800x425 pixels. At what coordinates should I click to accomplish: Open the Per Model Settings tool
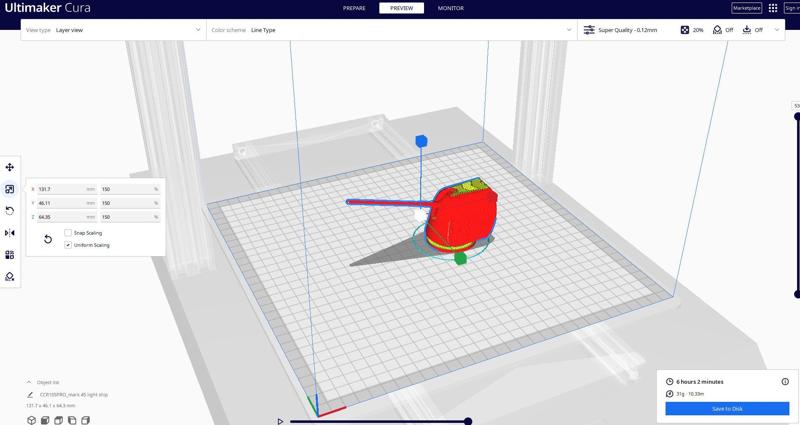10,255
